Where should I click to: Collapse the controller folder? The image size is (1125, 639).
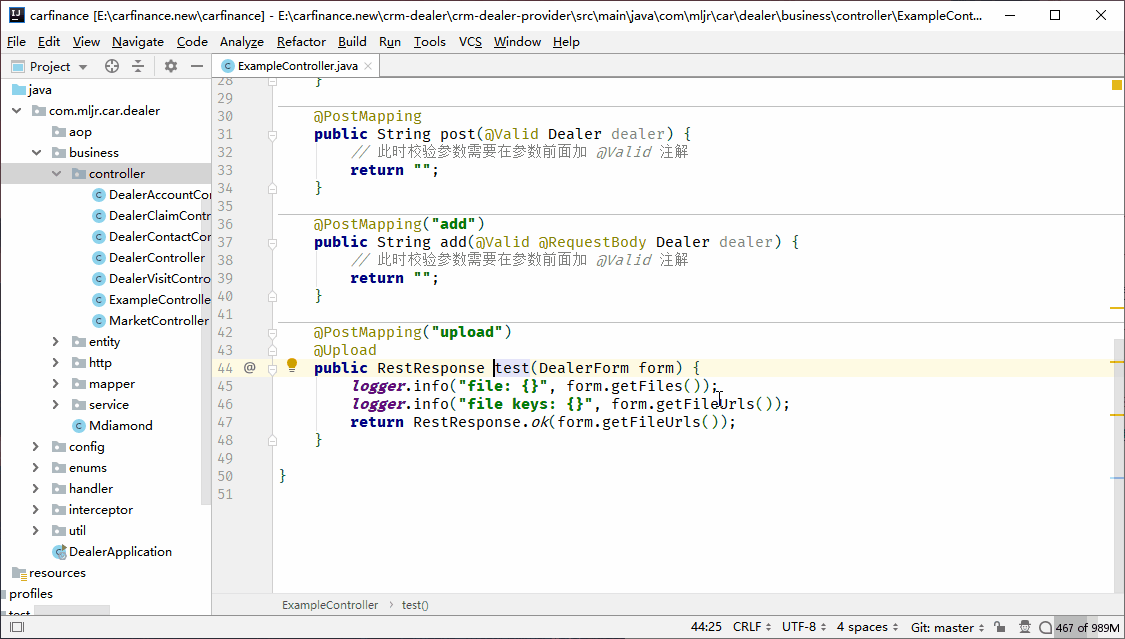(56, 174)
